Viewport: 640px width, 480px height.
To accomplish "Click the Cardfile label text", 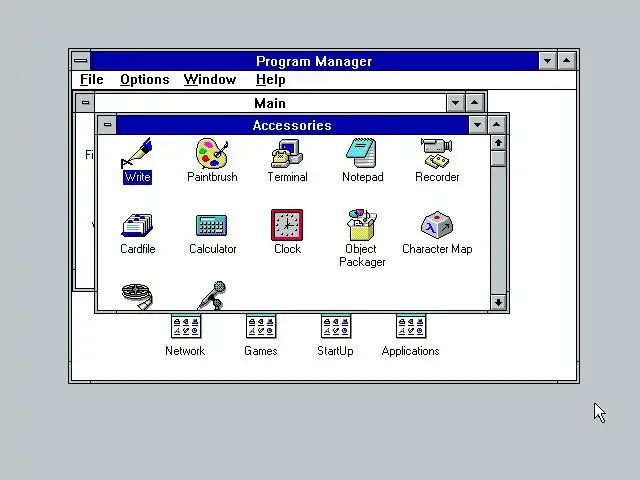I will pos(138,249).
